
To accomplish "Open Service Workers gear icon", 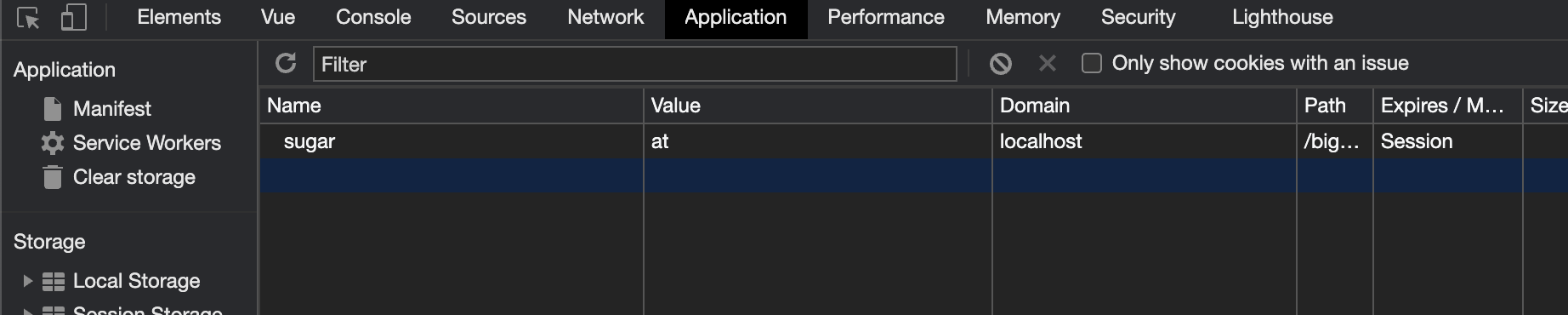I will coord(53,143).
